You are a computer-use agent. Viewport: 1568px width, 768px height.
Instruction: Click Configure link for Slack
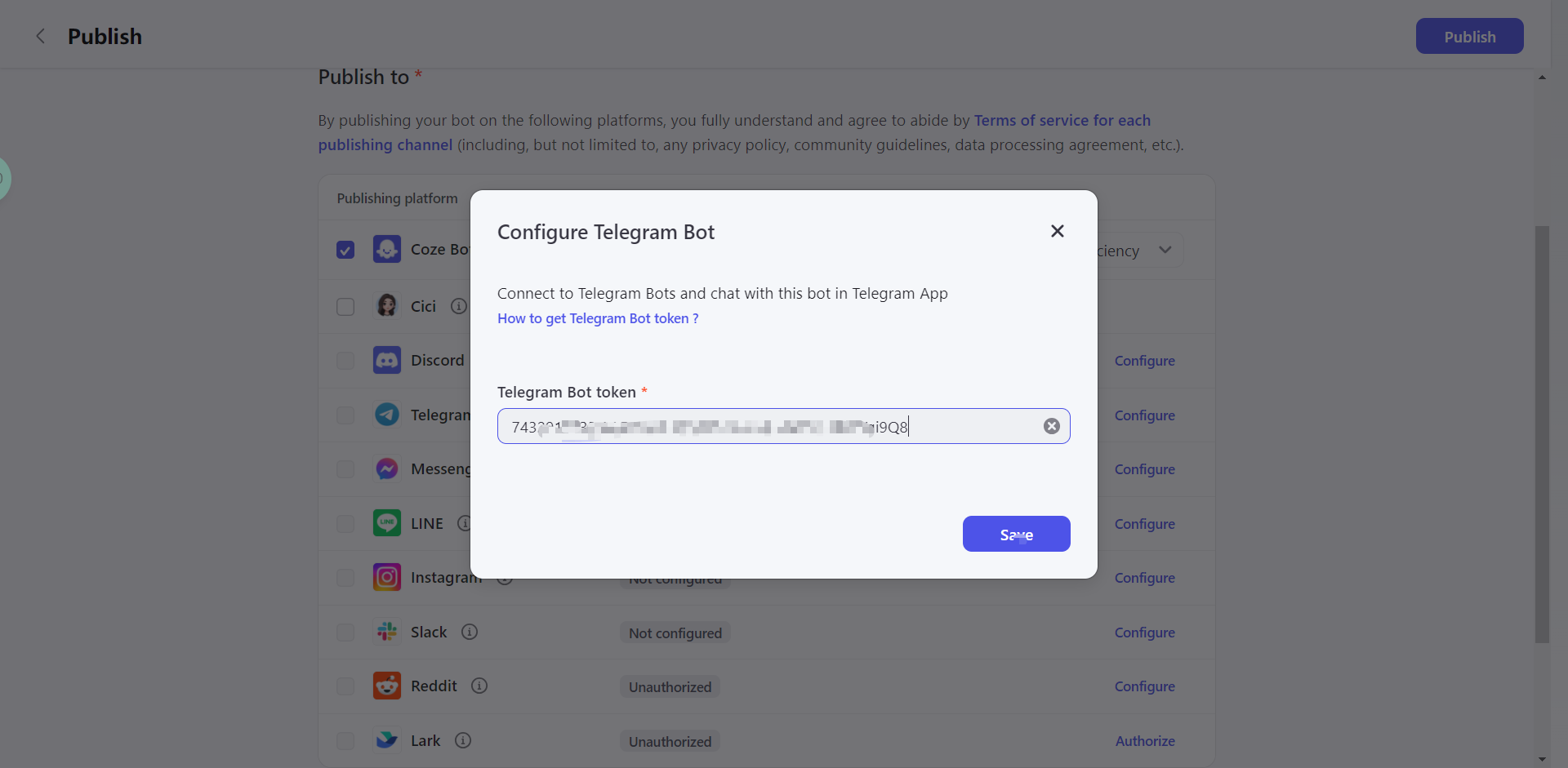point(1144,633)
